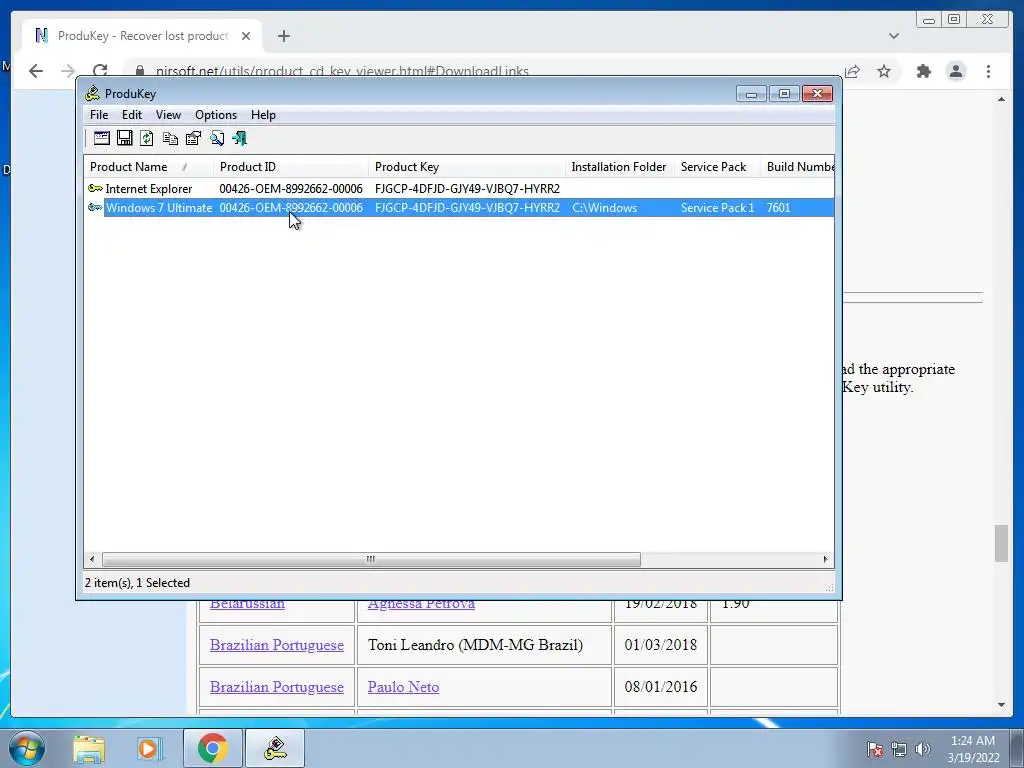Open the Windows Start button
The image size is (1024, 768).
(x=27, y=748)
